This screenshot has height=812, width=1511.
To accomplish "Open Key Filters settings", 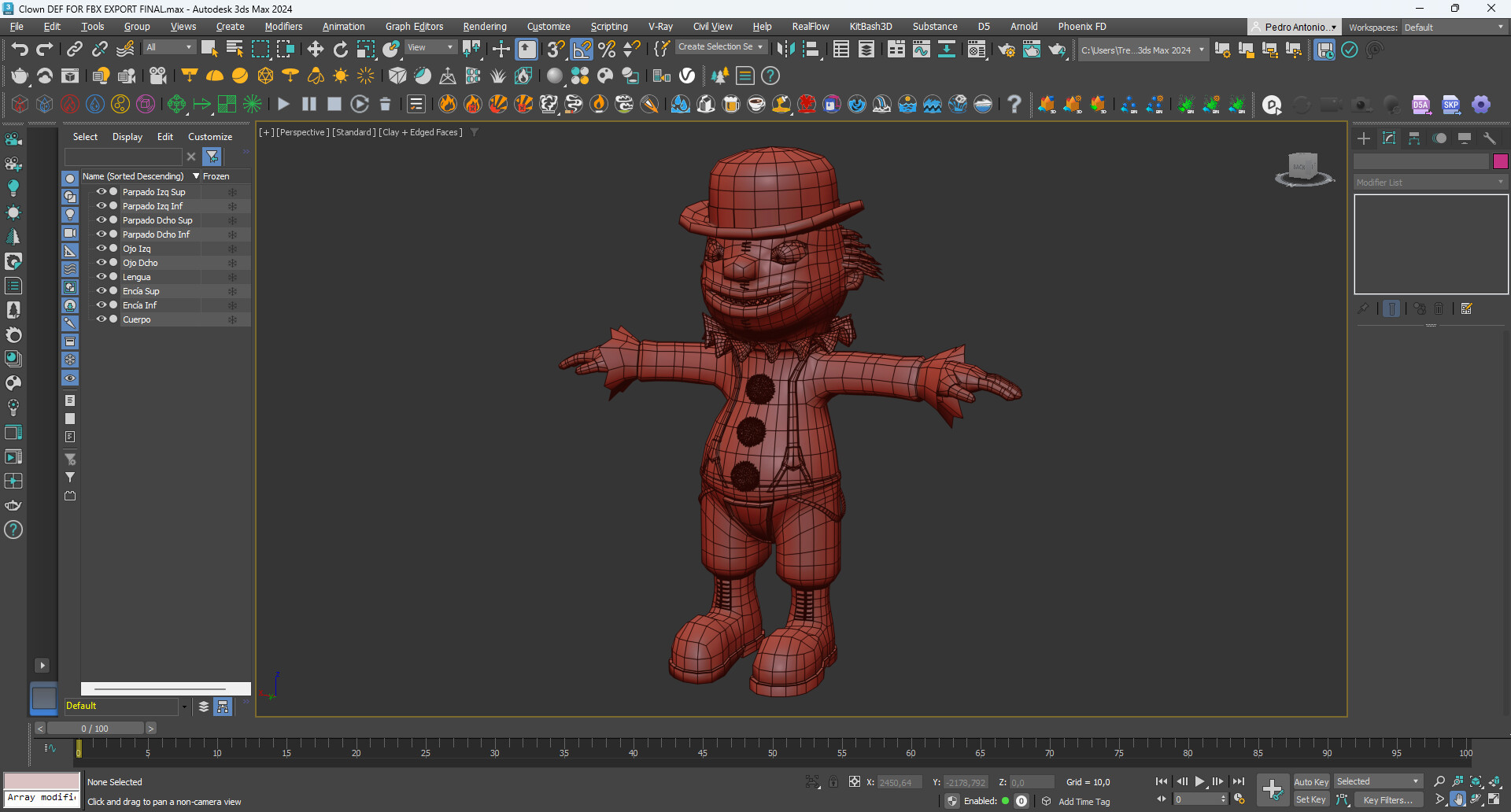I will [x=1387, y=799].
